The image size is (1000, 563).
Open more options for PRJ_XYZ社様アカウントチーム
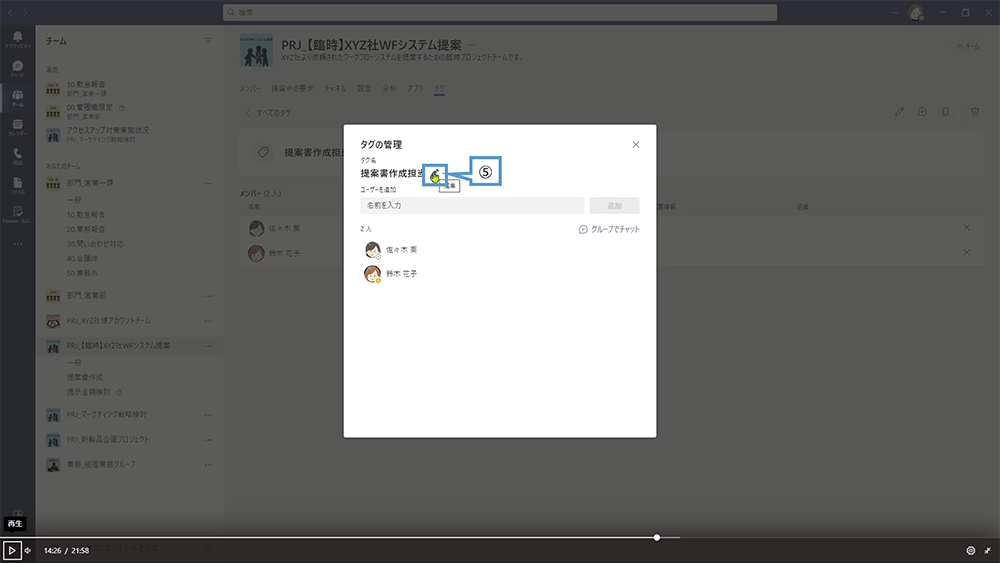[208, 321]
